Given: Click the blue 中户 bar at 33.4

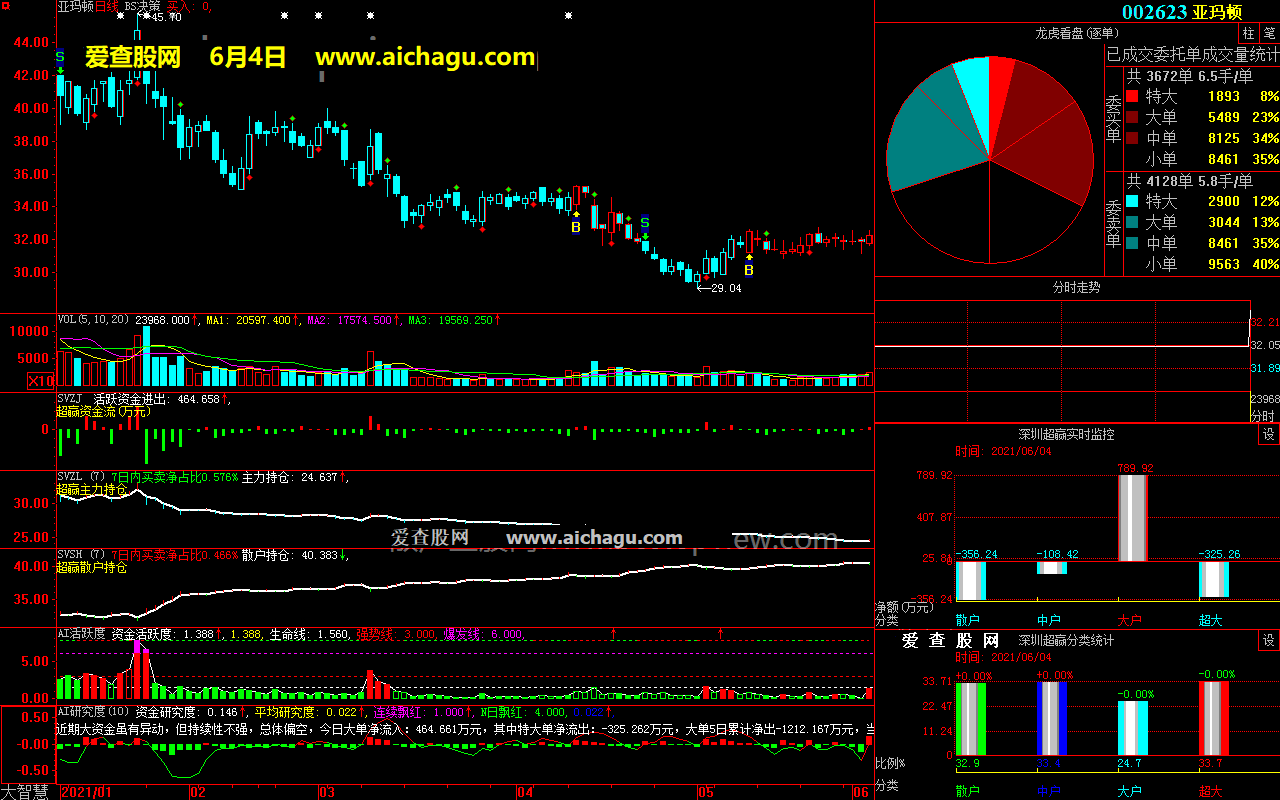Looking at the screenshot, I should point(1052,718).
